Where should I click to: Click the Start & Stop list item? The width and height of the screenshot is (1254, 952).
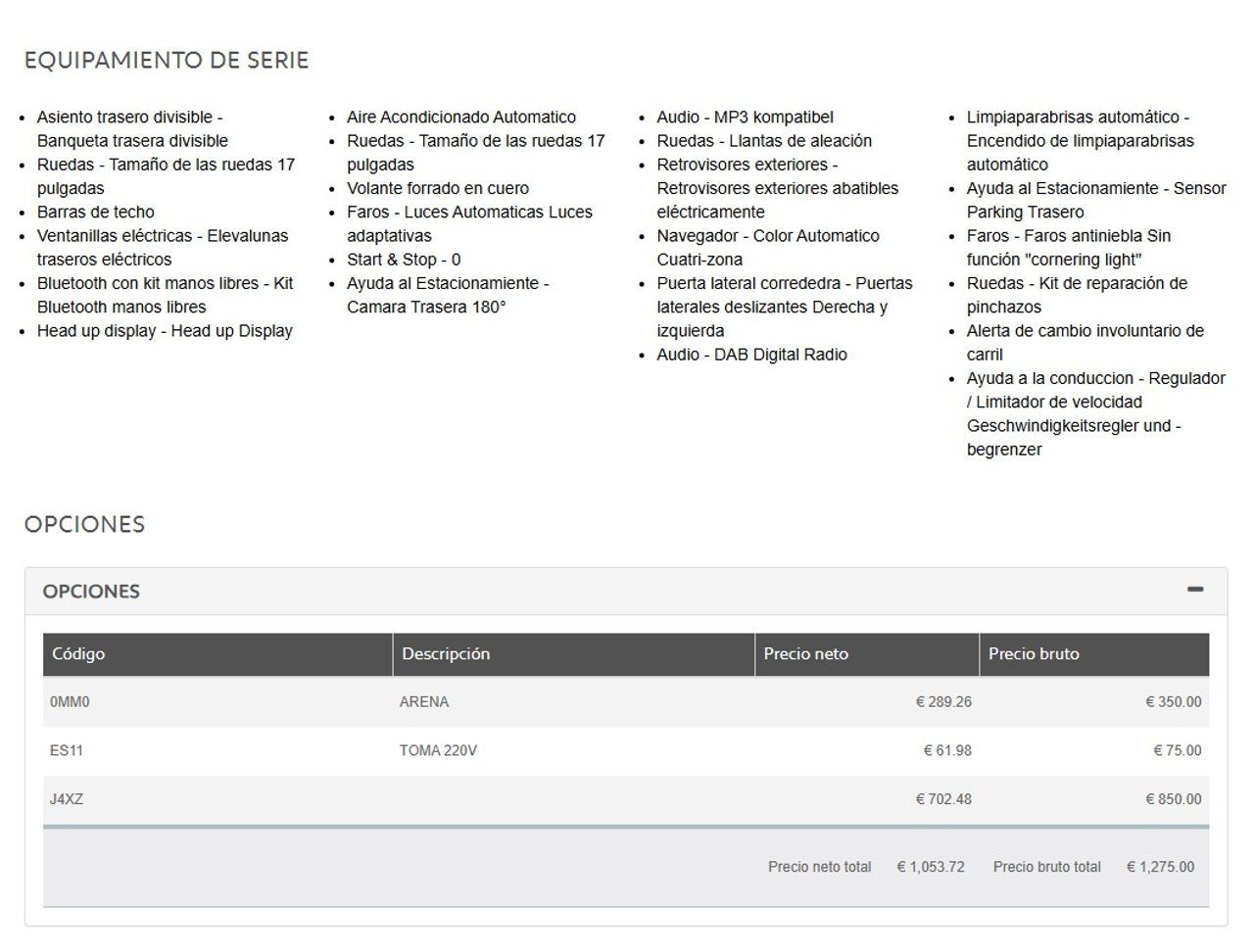(404, 260)
